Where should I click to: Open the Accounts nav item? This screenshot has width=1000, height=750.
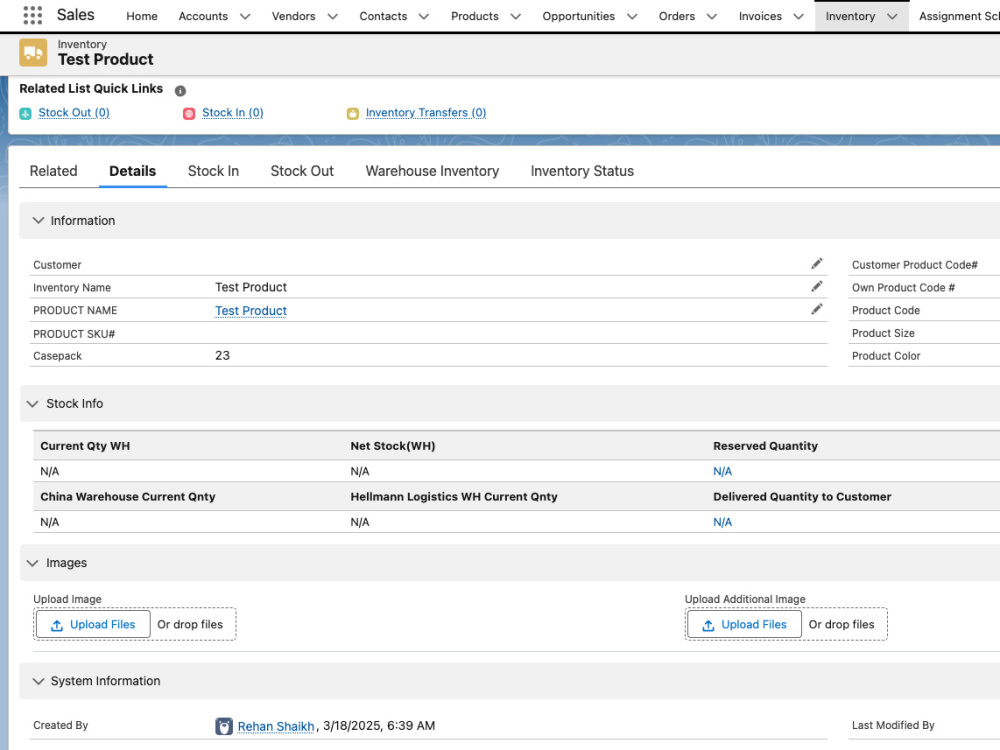(203, 17)
